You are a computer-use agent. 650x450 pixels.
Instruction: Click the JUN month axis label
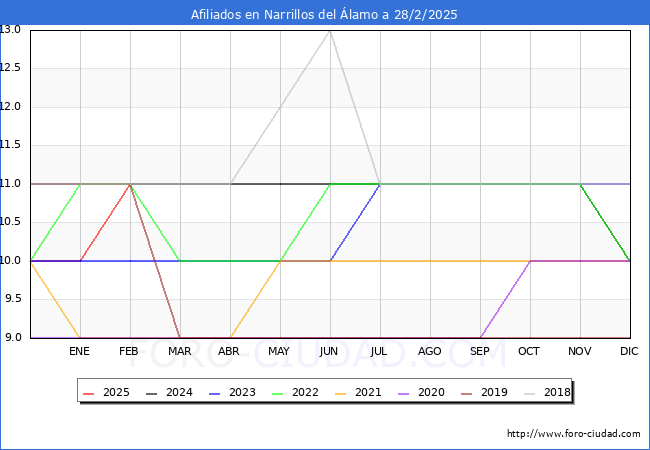[x=329, y=351]
